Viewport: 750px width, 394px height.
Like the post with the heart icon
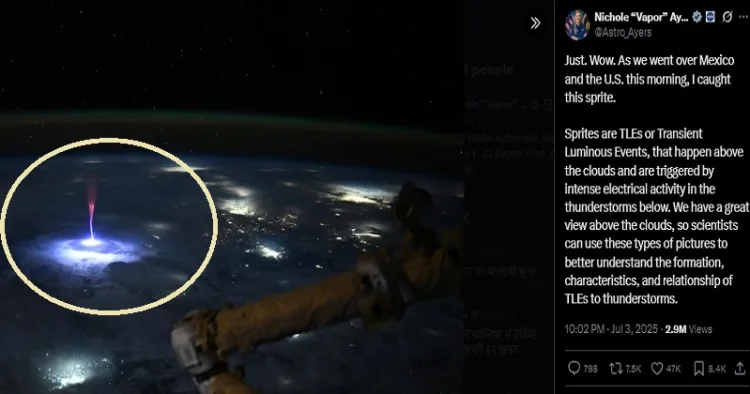click(657, 368)
